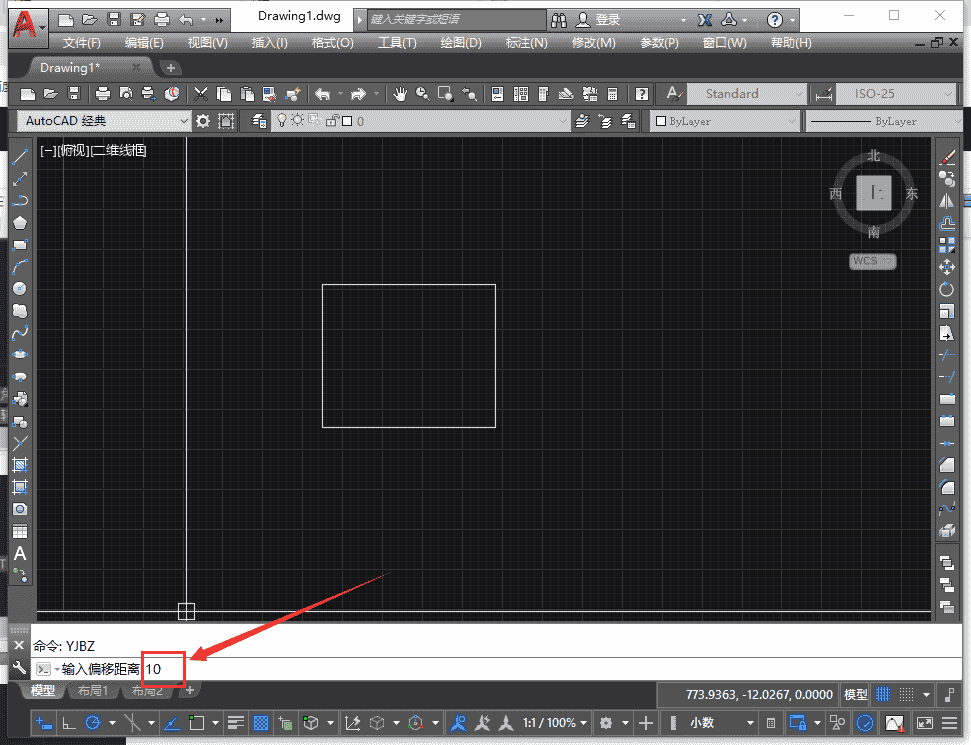The image size is (971, 745).
Task: Open the 修改(M) menu
Action: pyautogui.click(x=593, y=43)
